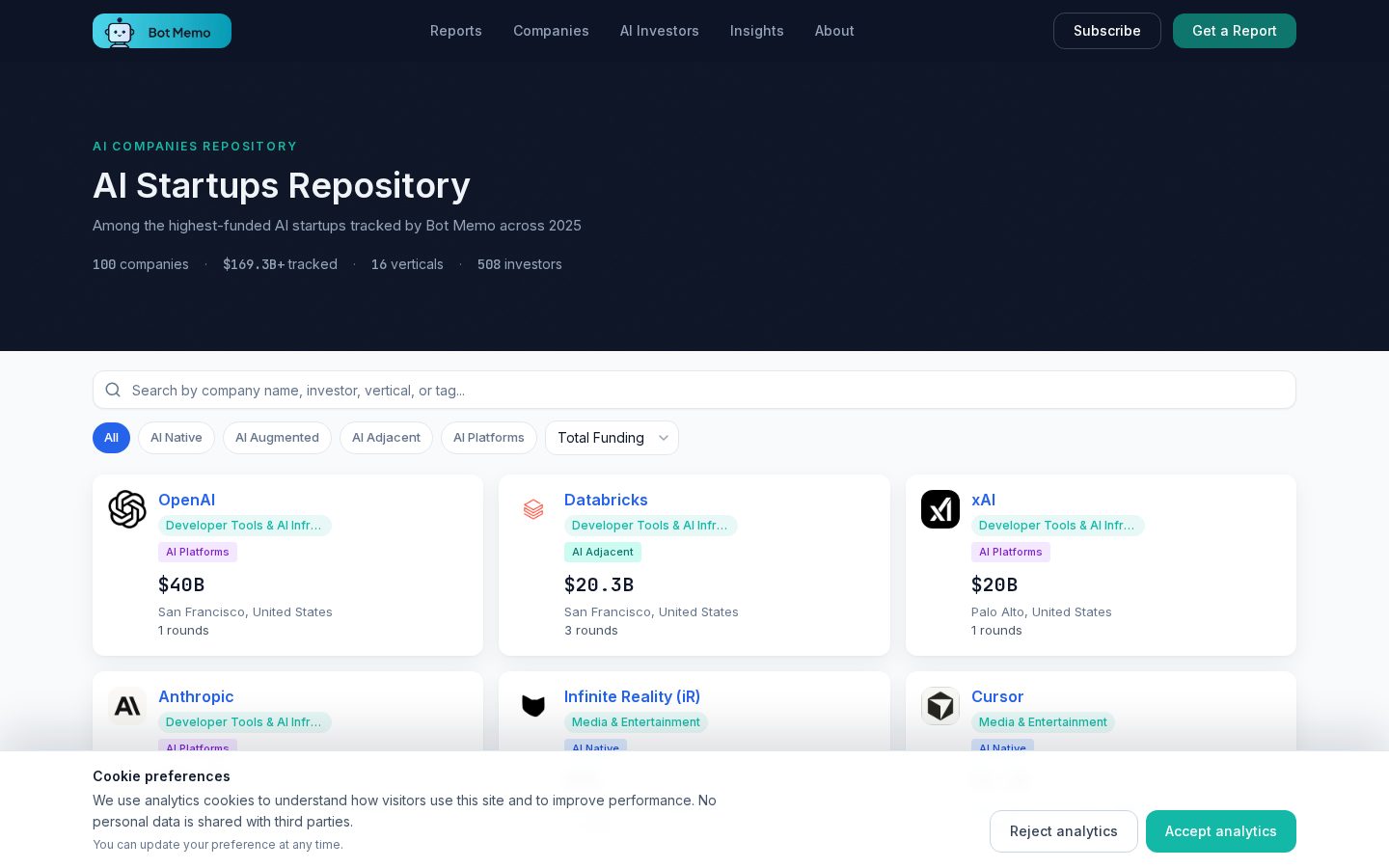Click the Bot Memo robot logo
This screenshot has width=1389, height=868.
tap(162, 31)
